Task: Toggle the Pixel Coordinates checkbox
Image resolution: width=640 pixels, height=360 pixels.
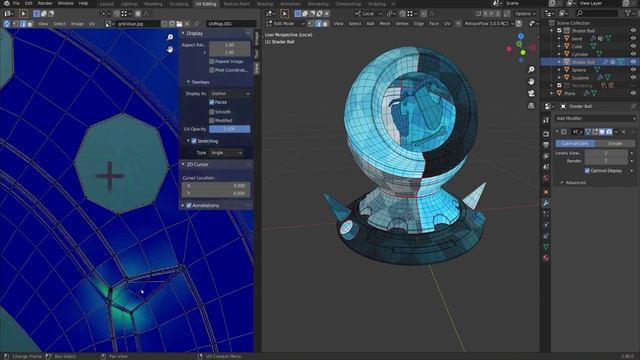Action: click(211, 70)
